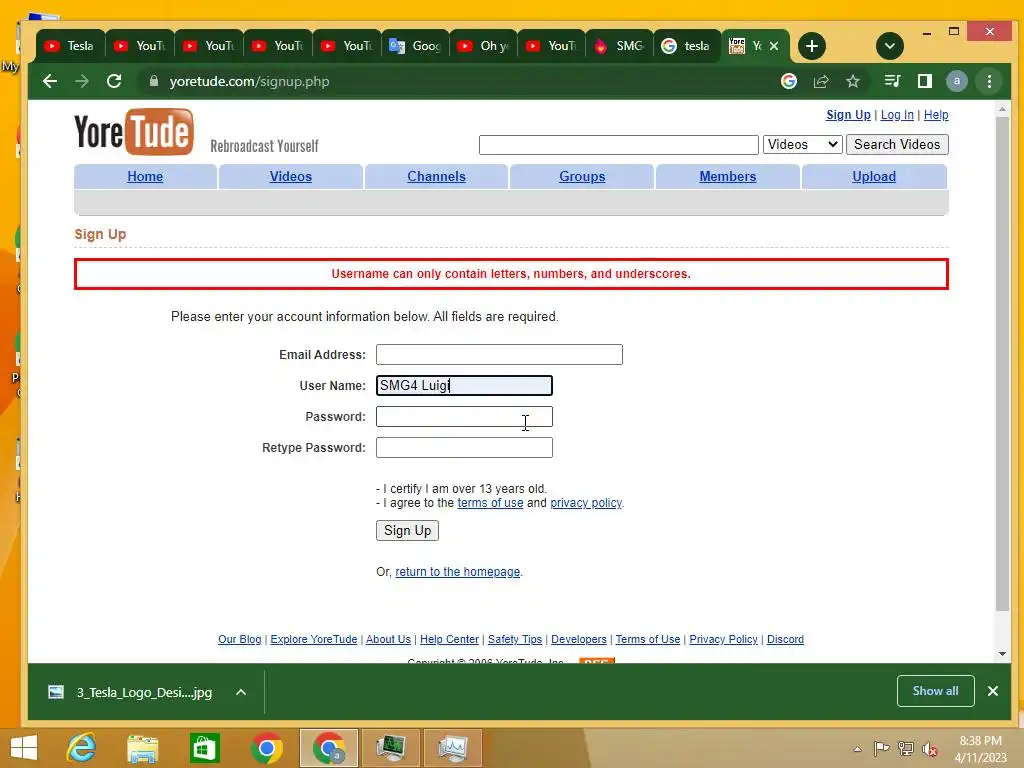The width and height of the screenshot is (1024, 768).
Task: Open the About Us footer link
Action: [388, 639]
